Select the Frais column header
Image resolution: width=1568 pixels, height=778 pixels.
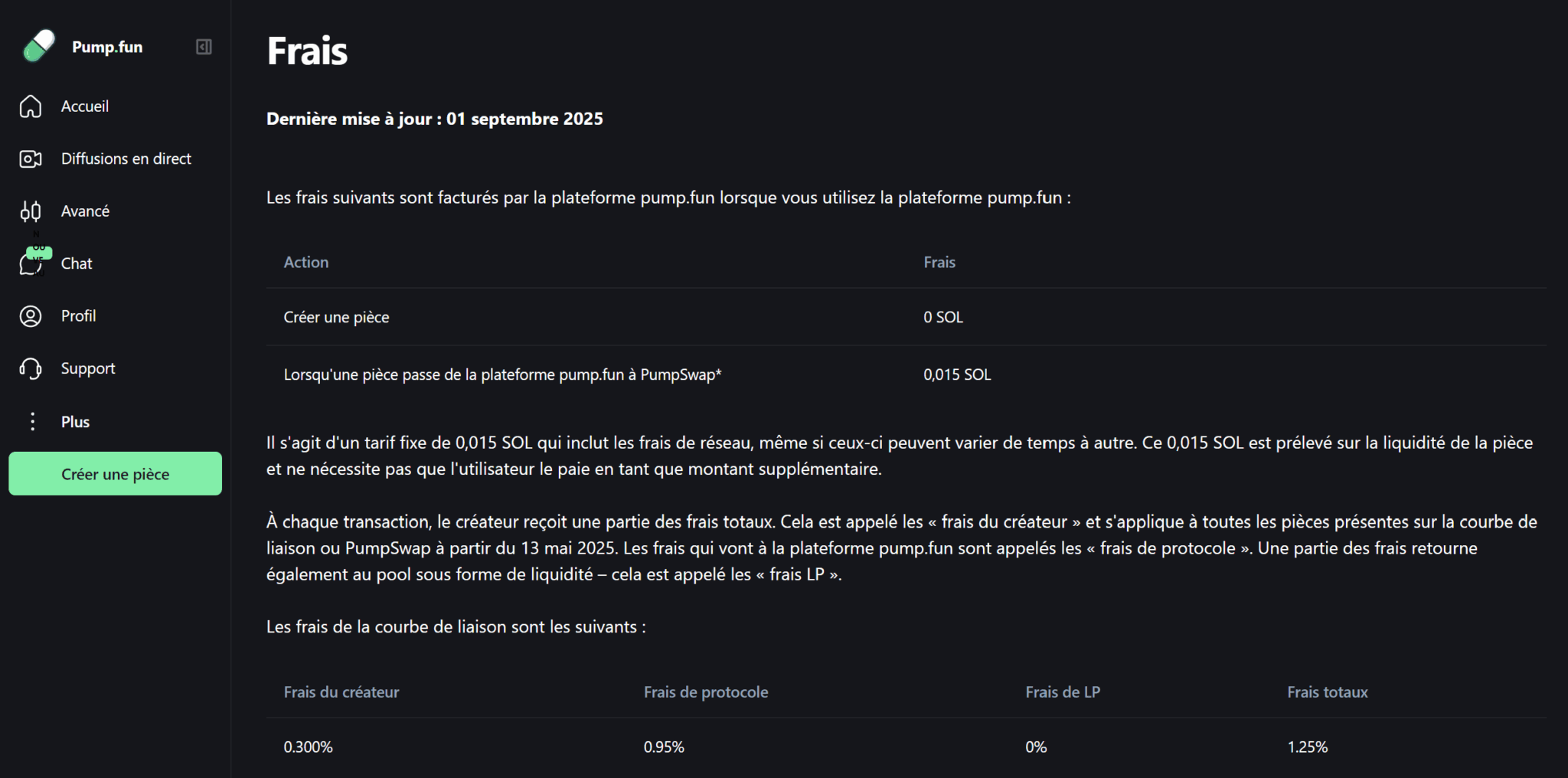[x=939, y=261]
